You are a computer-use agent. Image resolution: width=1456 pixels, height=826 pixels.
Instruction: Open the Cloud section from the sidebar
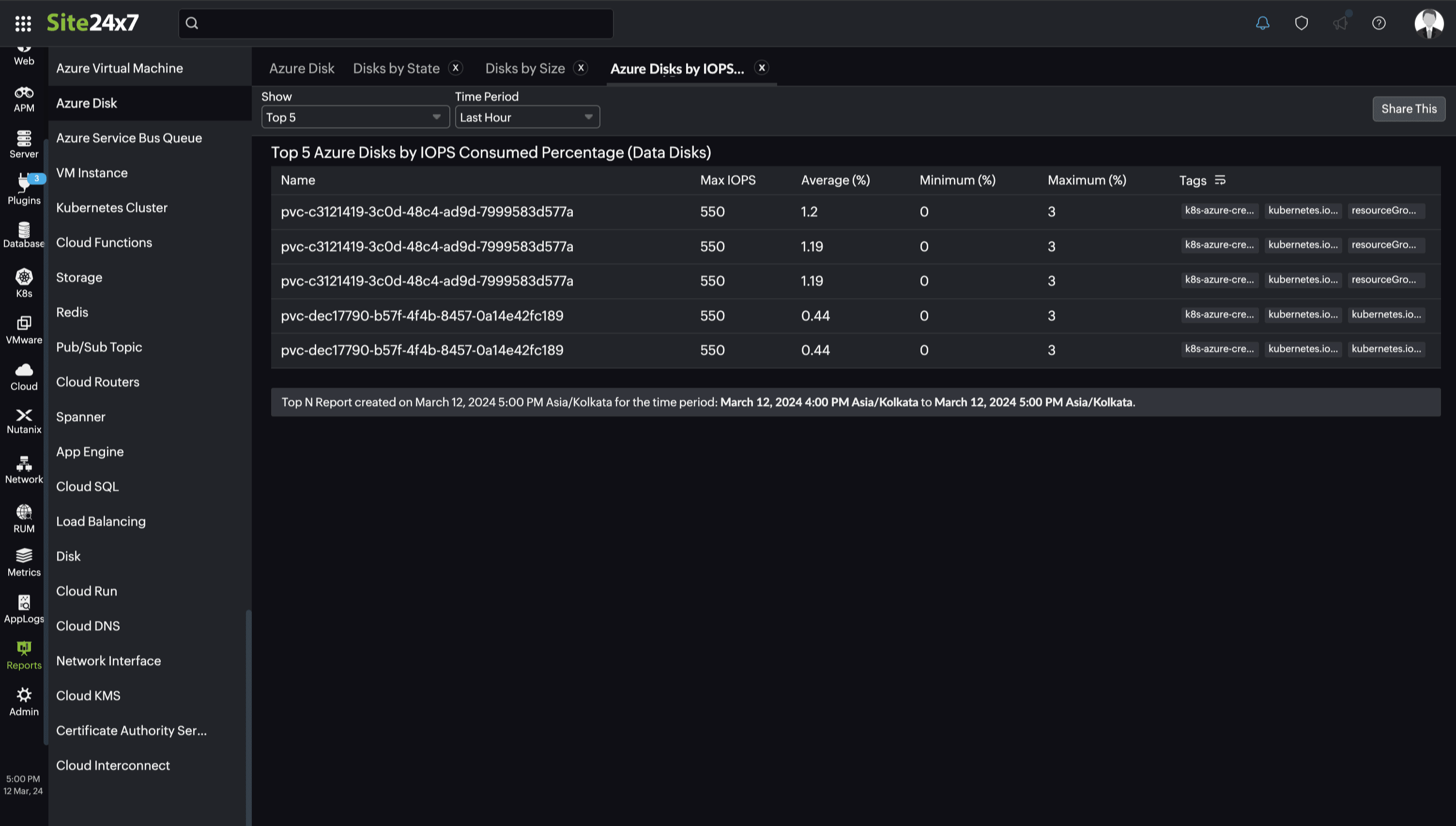click(x=23, y=374)
